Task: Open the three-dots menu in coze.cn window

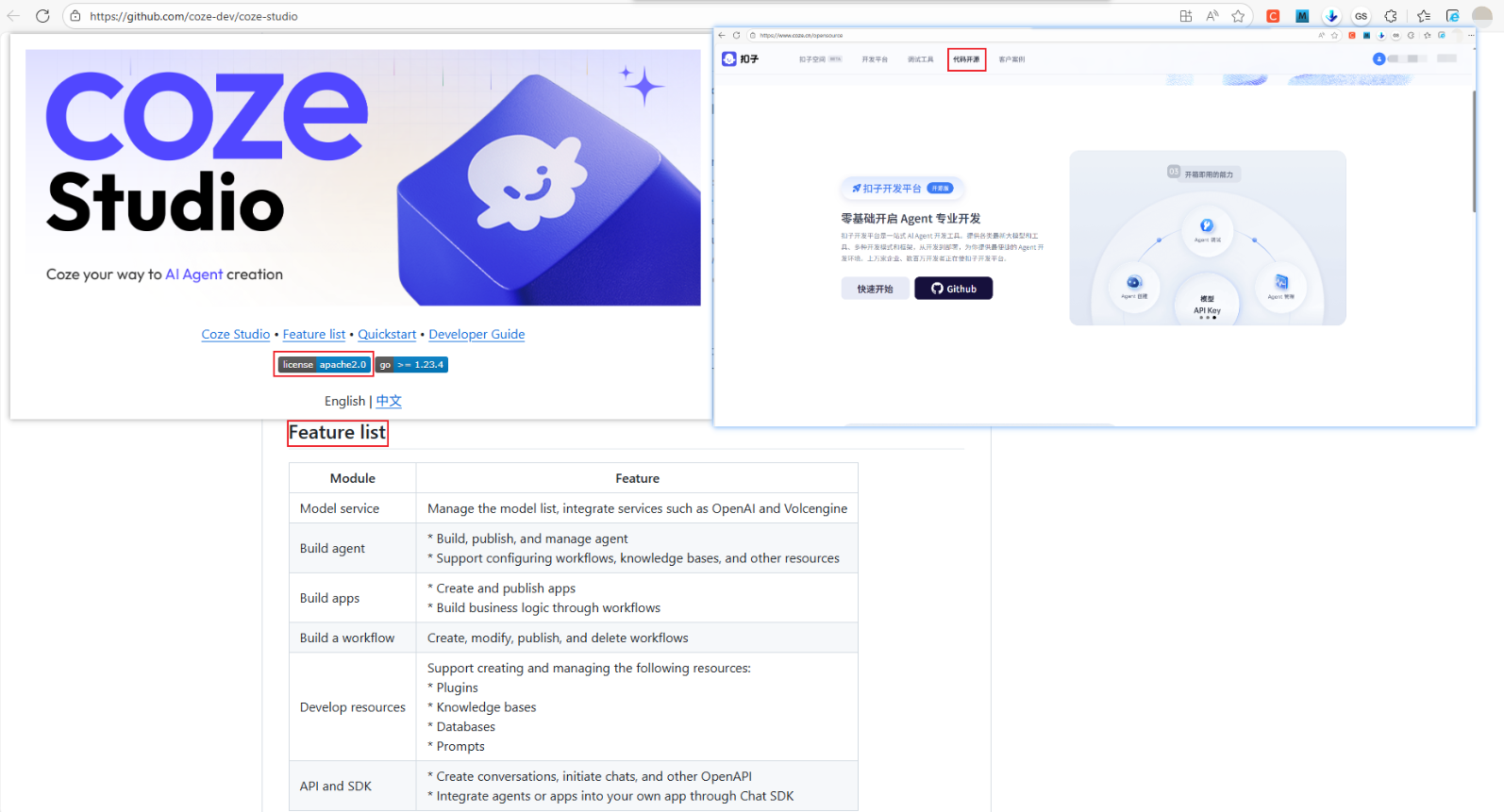Action: (1470, 35)
